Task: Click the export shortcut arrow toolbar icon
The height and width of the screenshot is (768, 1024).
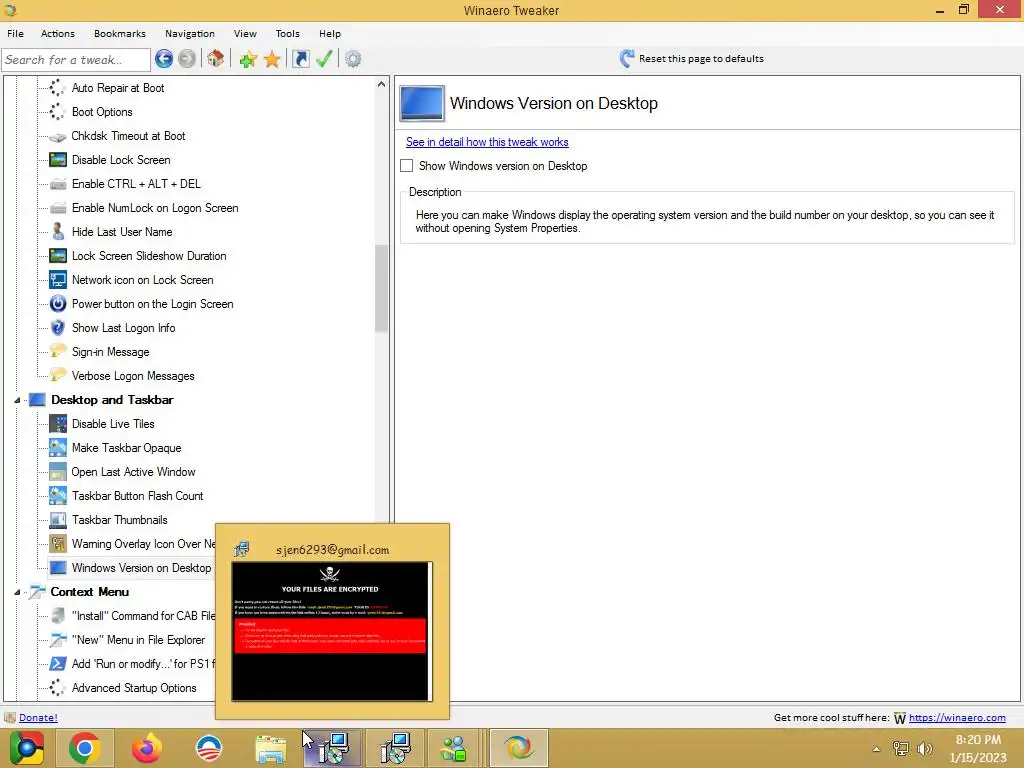Action: [x=300, y=59]
